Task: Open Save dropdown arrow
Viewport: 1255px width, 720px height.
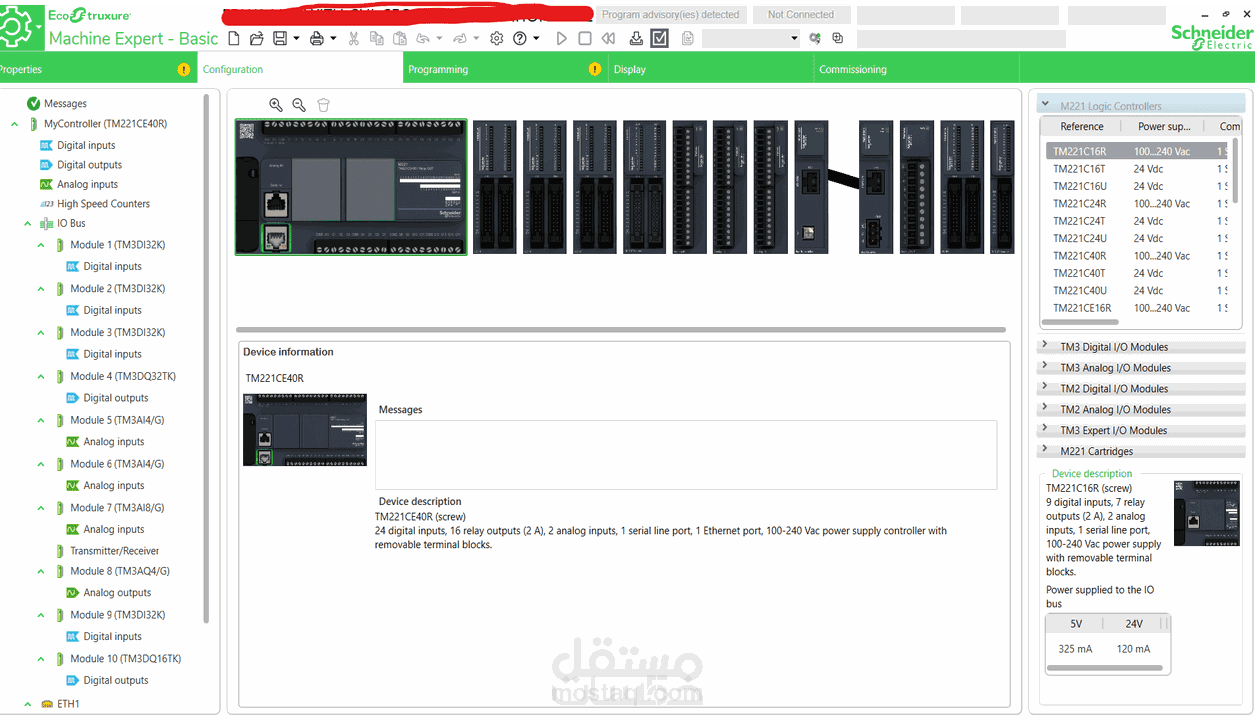Action: [296, 38]
